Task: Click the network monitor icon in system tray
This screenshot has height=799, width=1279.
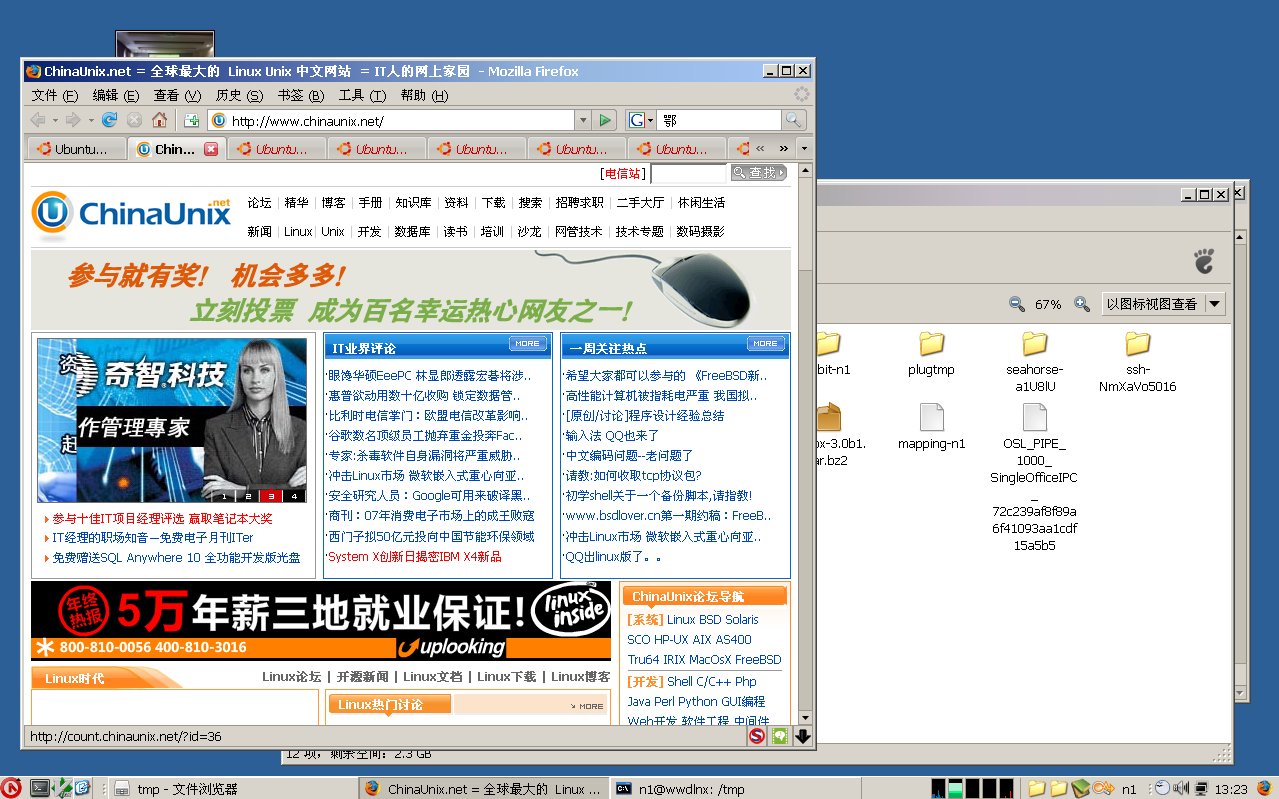Action: tap(1201, 788)
